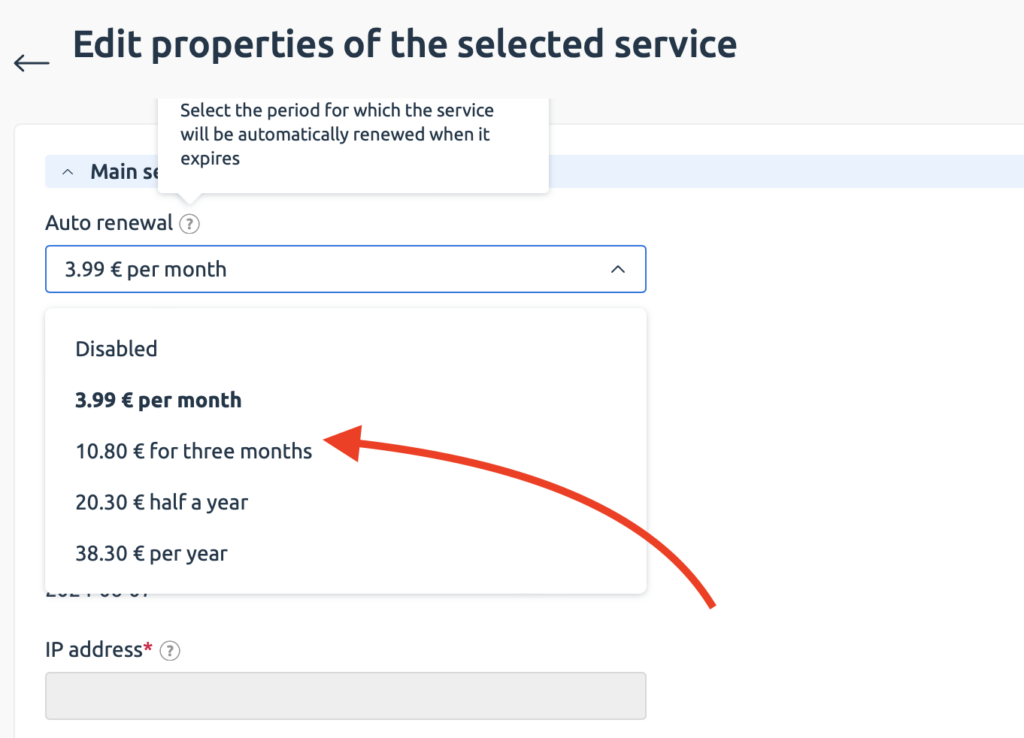
Task: Choose 38.30 € per year renewal
Action: point(151,553)
